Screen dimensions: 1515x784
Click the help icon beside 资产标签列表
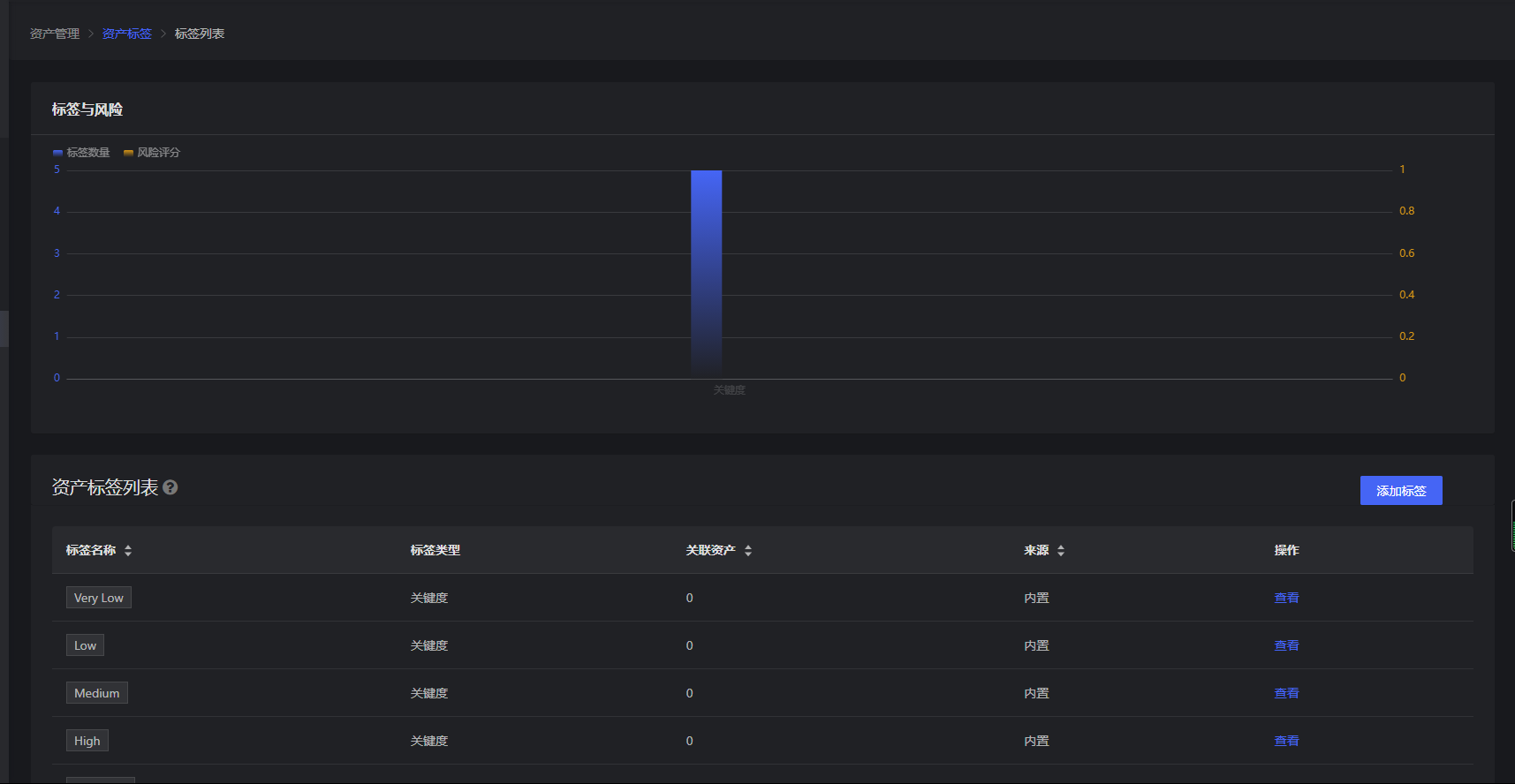170,487
